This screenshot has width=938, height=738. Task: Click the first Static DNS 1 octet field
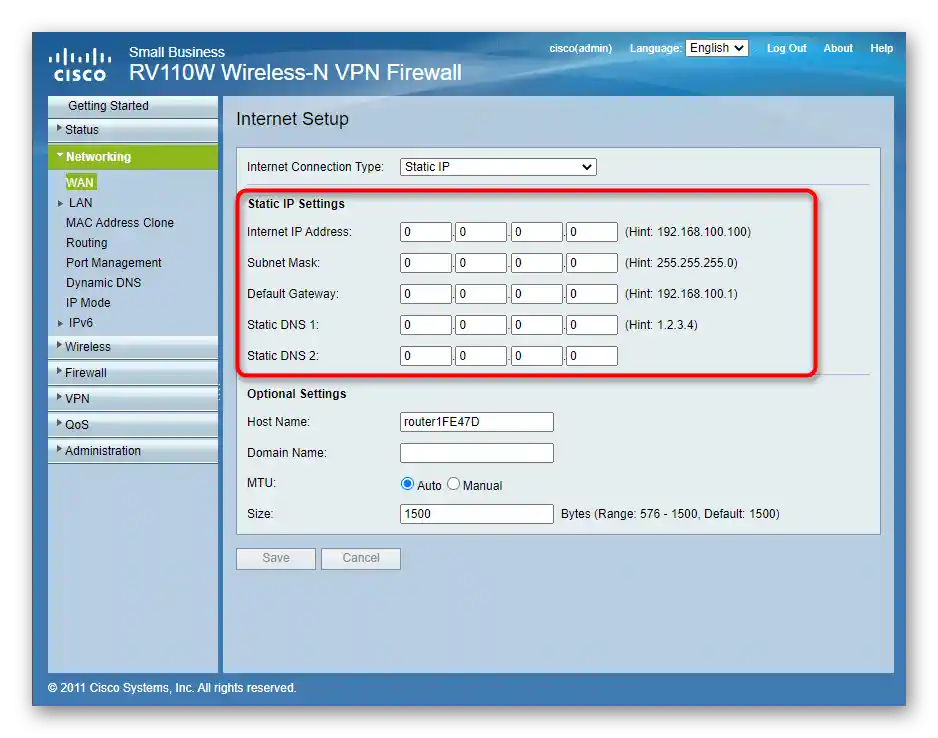[425, 325]
